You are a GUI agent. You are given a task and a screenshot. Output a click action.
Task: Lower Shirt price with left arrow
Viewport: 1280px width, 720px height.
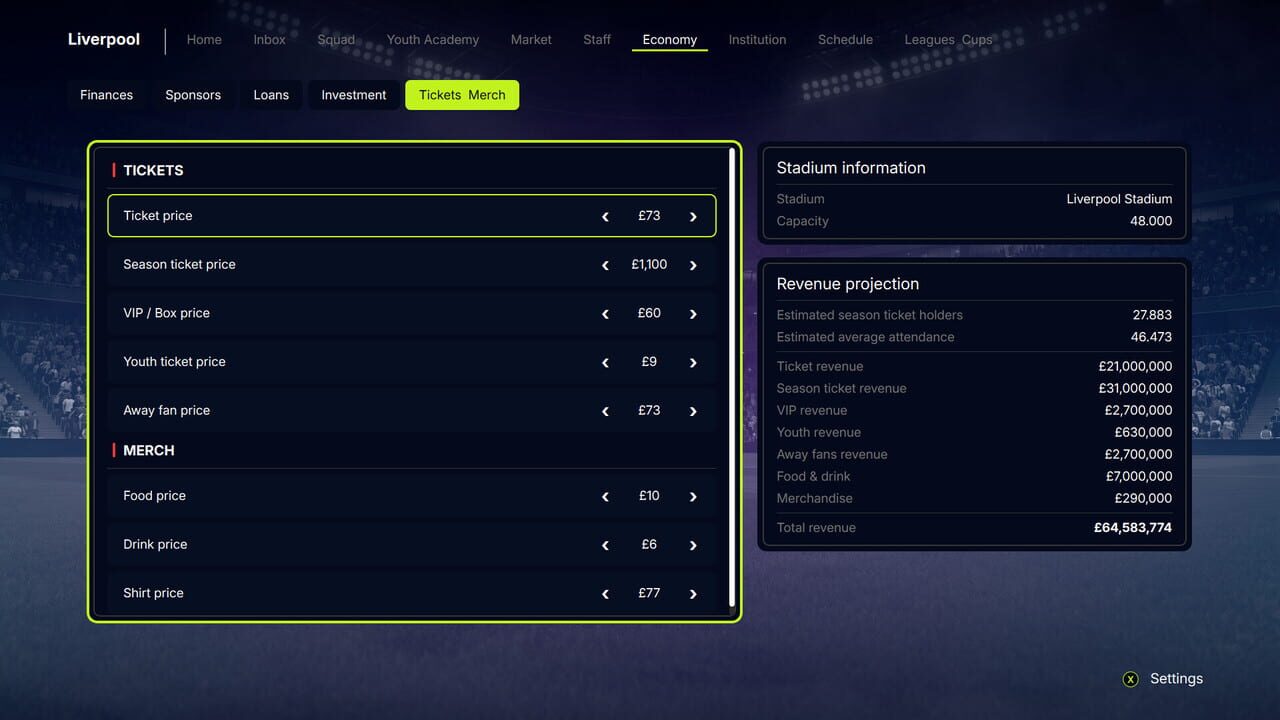coord(605,594)
